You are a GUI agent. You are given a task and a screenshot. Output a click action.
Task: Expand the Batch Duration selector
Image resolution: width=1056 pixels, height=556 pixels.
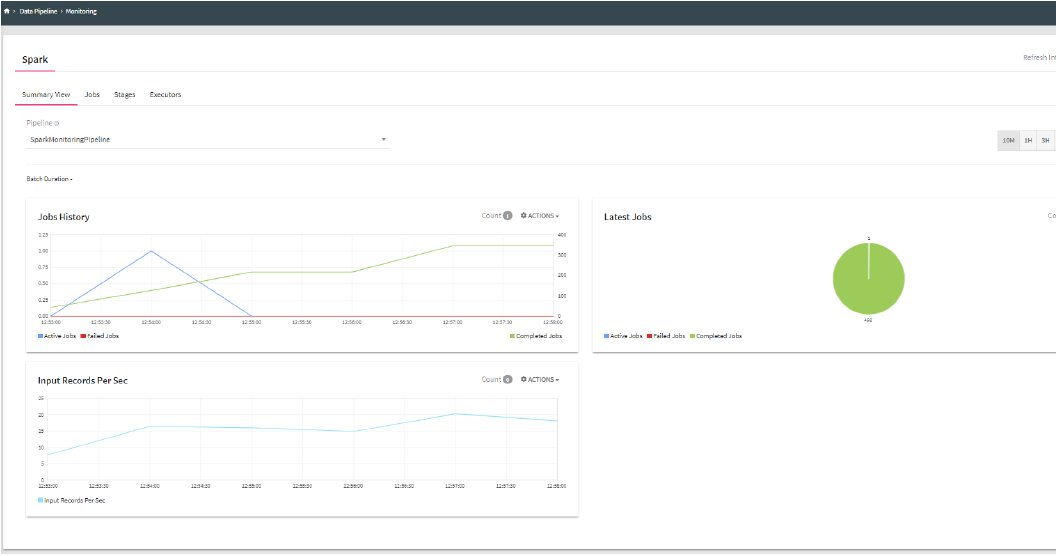click(x=49, y=179)
